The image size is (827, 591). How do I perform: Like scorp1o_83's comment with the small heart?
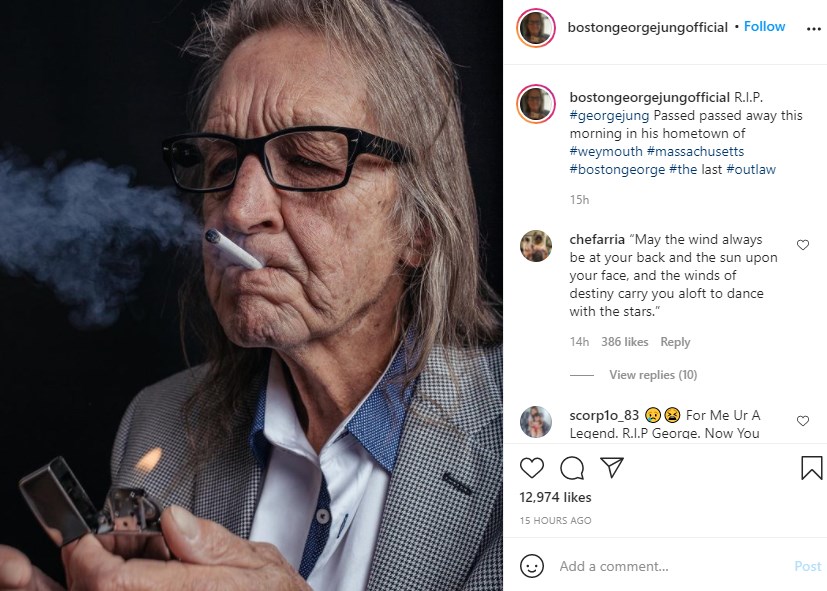pyautogui.click(x=802, y=421)
